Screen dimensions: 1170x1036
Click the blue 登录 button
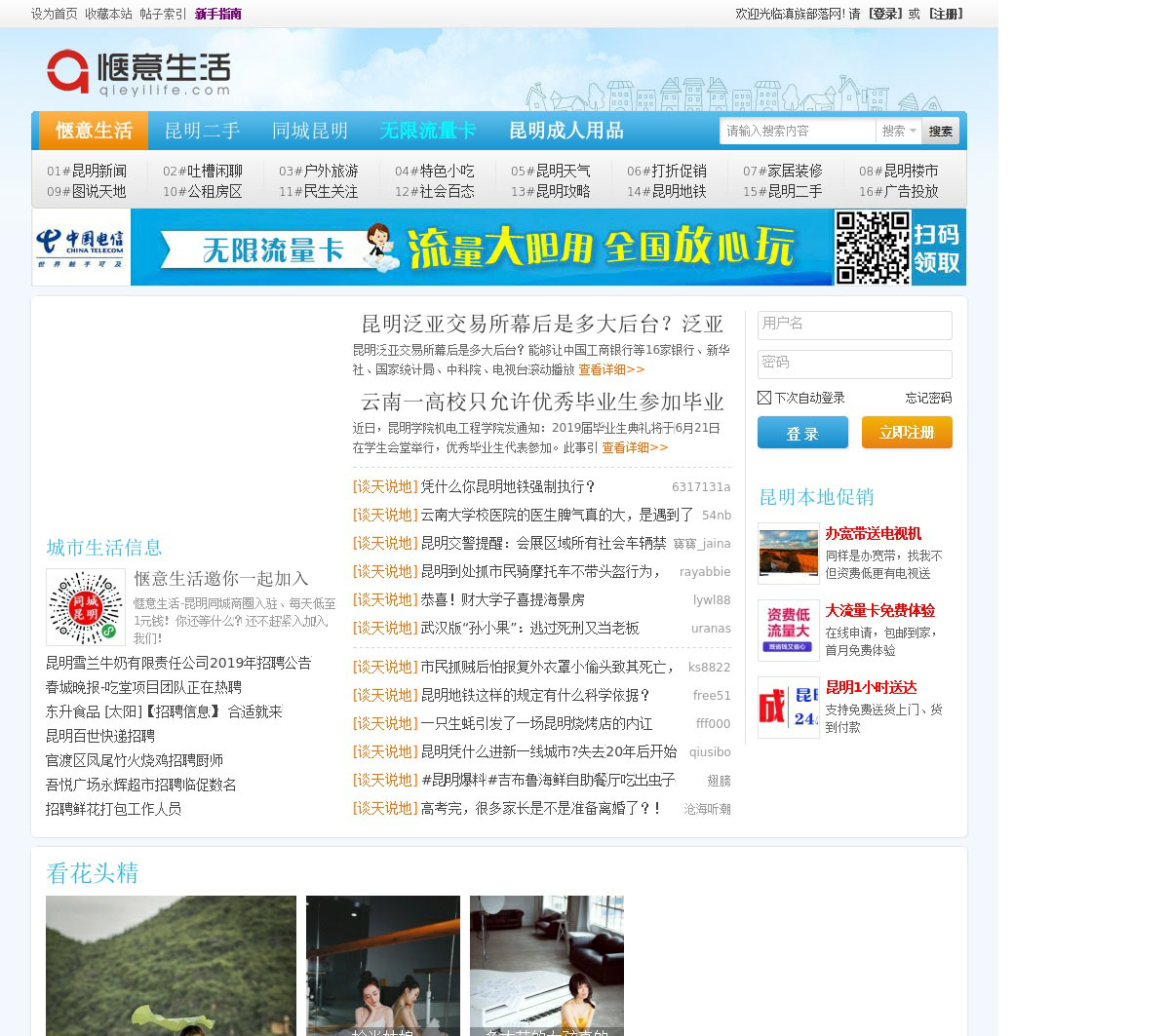(802, 433)
